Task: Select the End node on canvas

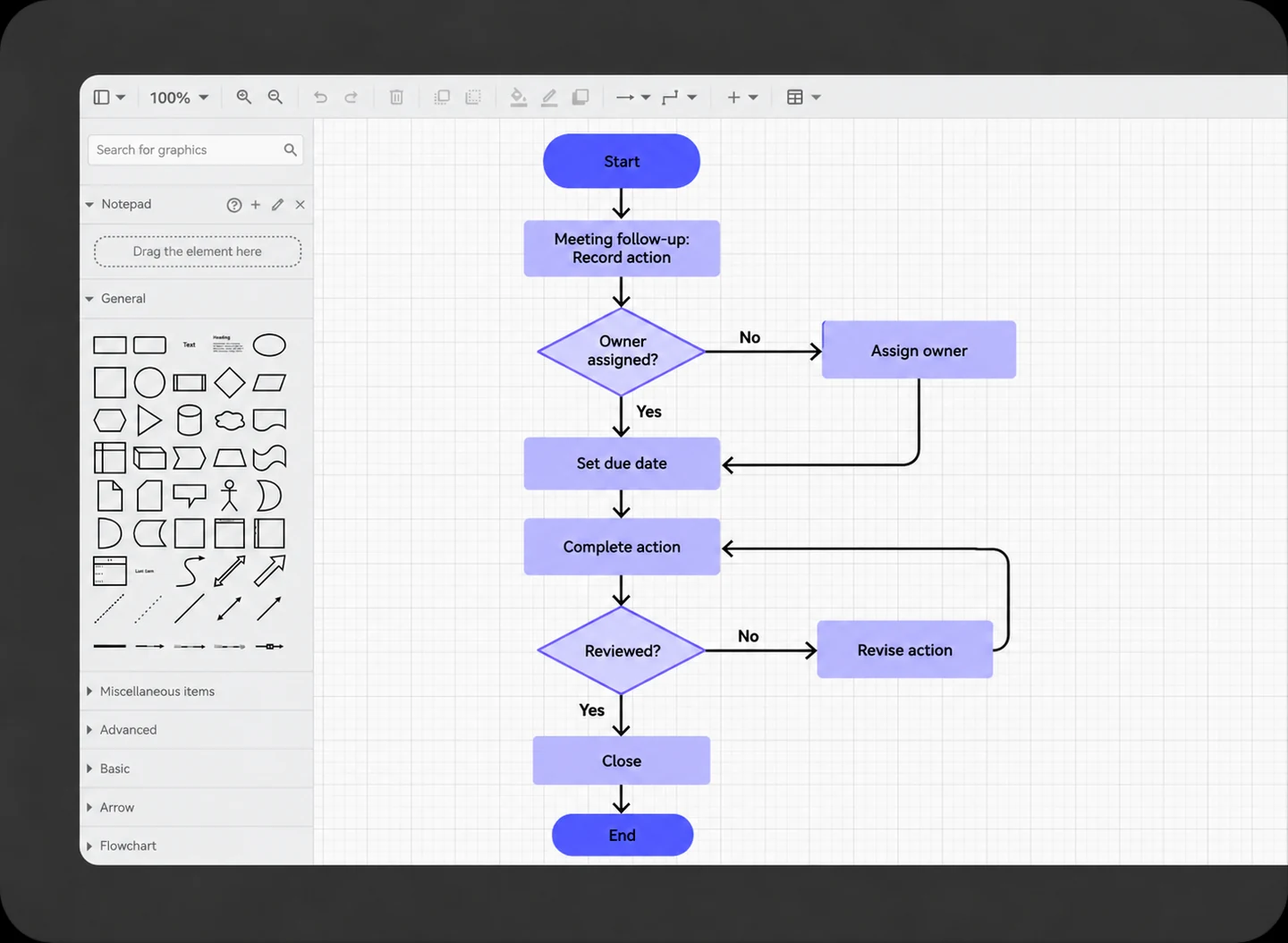Action: pos(623,835)
